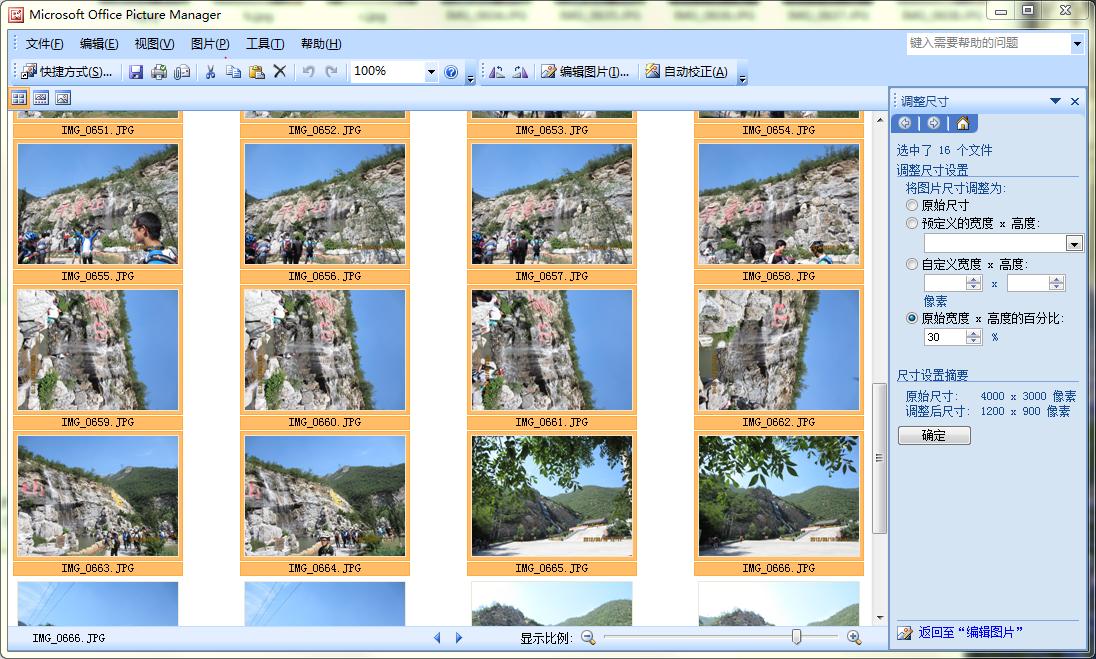The image size is (1096, 659).
Task: Click the Print toolbar icon
Action: 159,72
